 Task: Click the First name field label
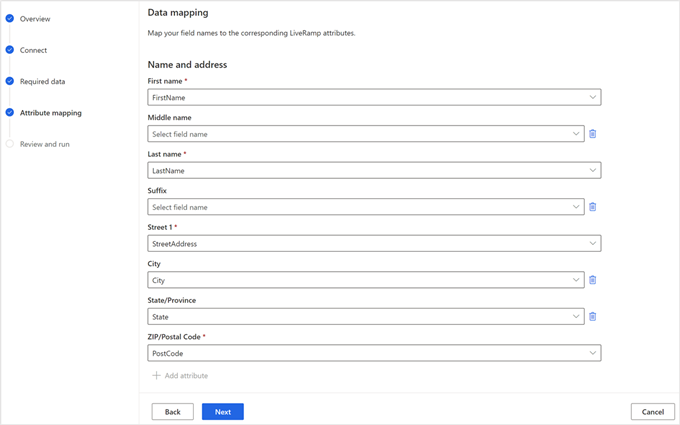pos(165,81)
